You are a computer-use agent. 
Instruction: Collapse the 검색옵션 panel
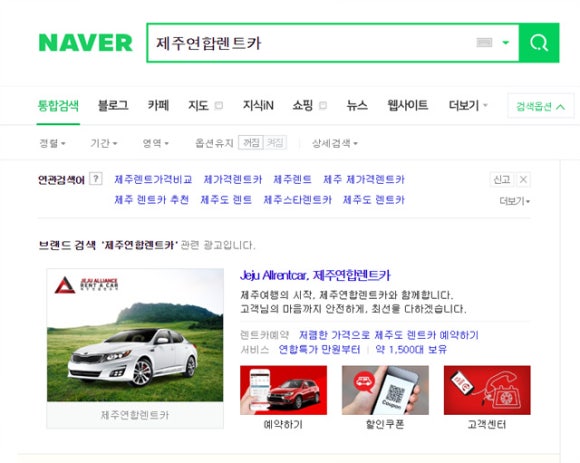[x=540, y=107]
